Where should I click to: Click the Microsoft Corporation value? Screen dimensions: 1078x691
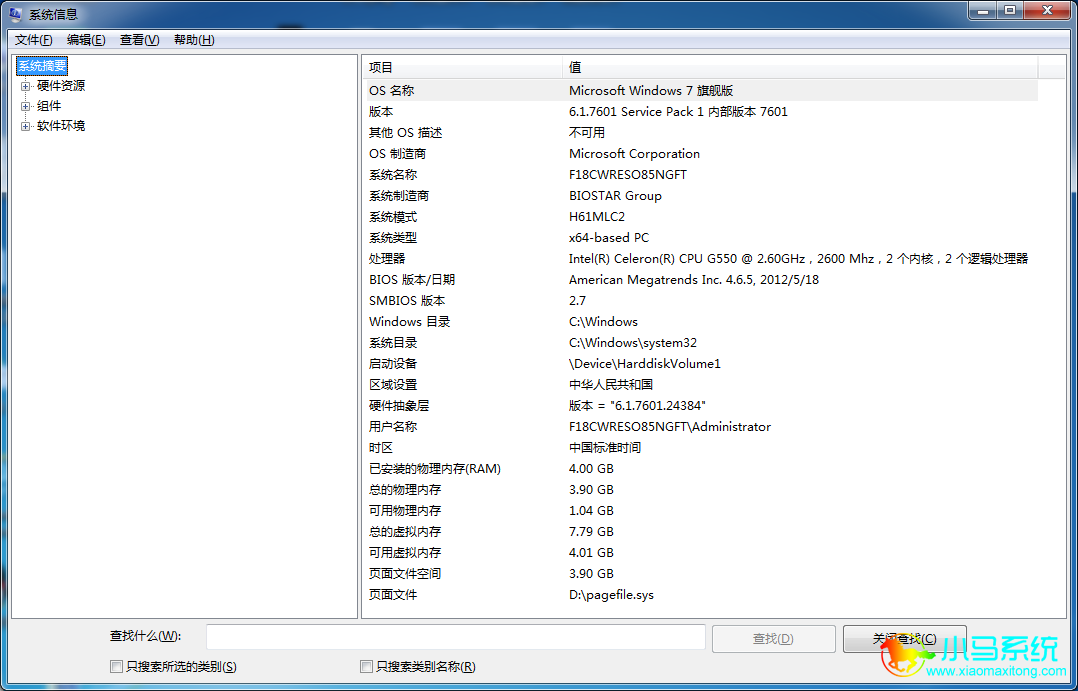point(635,153)
